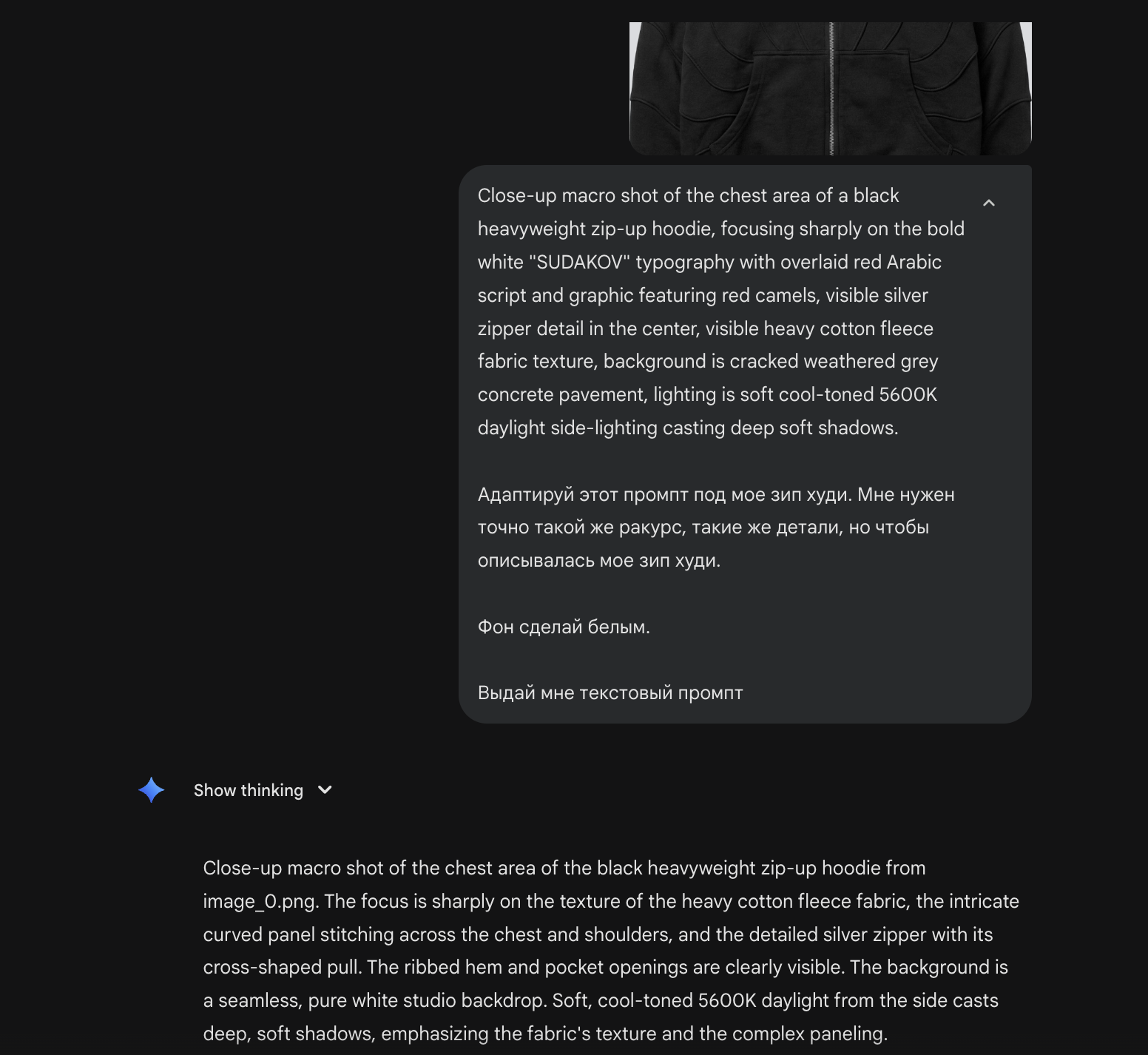
Task: Open the black hoodie image thumbnail
Action: click(x=830, y=88)
